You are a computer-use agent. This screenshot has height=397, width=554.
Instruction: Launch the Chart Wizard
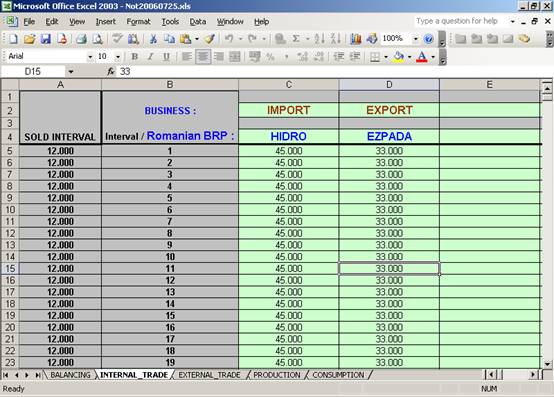356,39
